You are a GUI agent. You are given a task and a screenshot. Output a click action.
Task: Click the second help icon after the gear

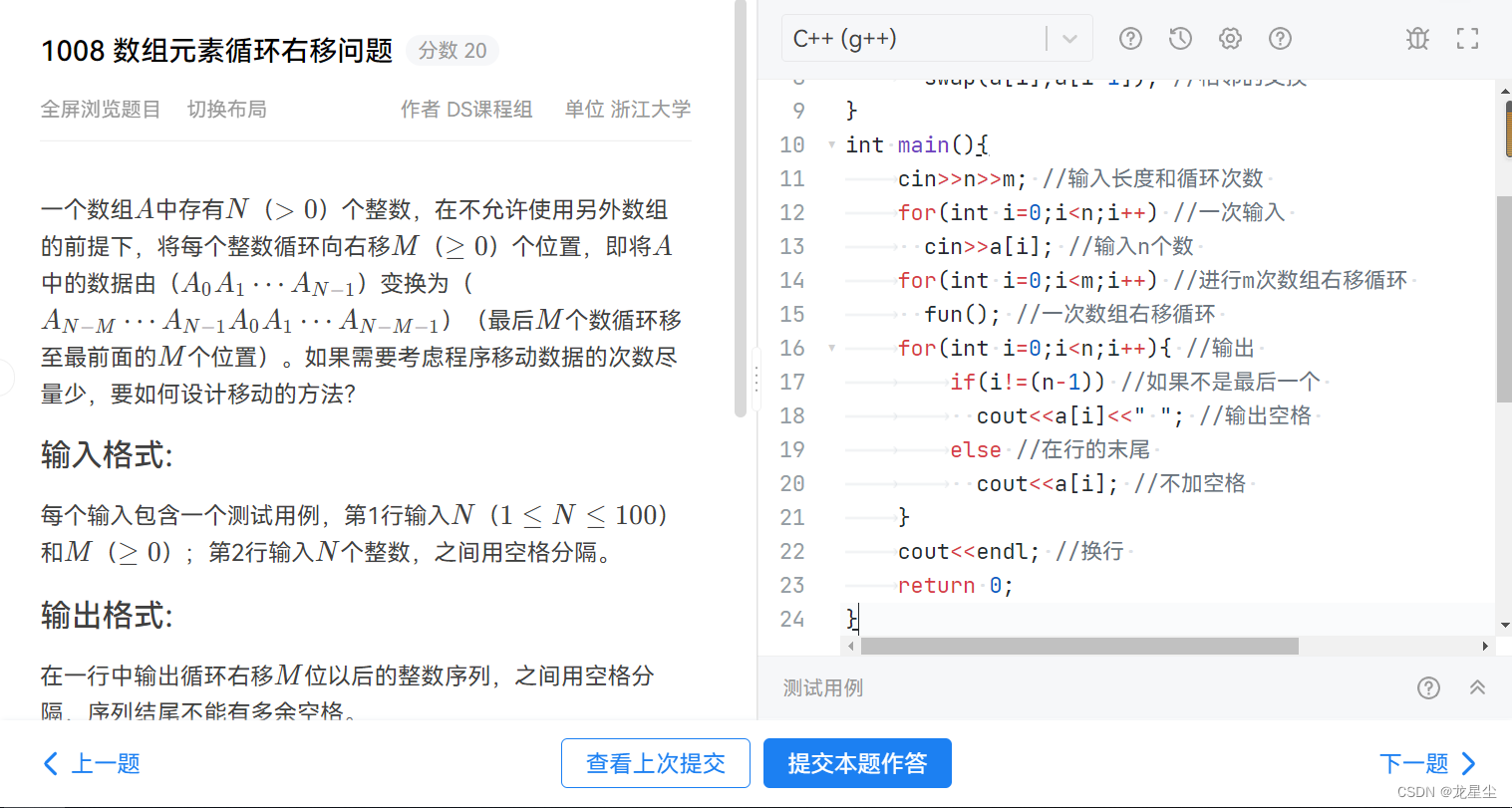pos(1280,39)
